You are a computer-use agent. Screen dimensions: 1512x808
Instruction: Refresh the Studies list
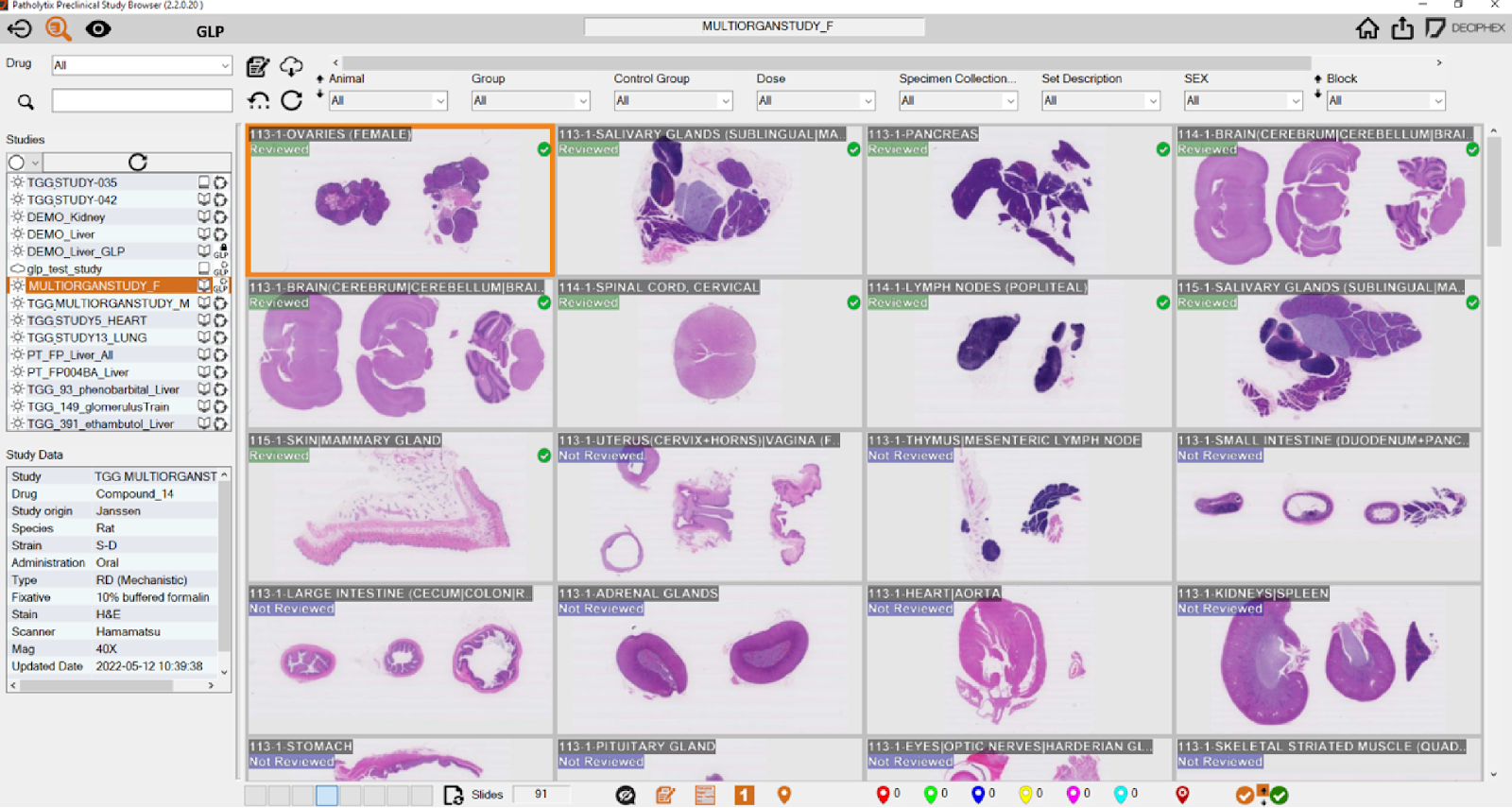138,163
